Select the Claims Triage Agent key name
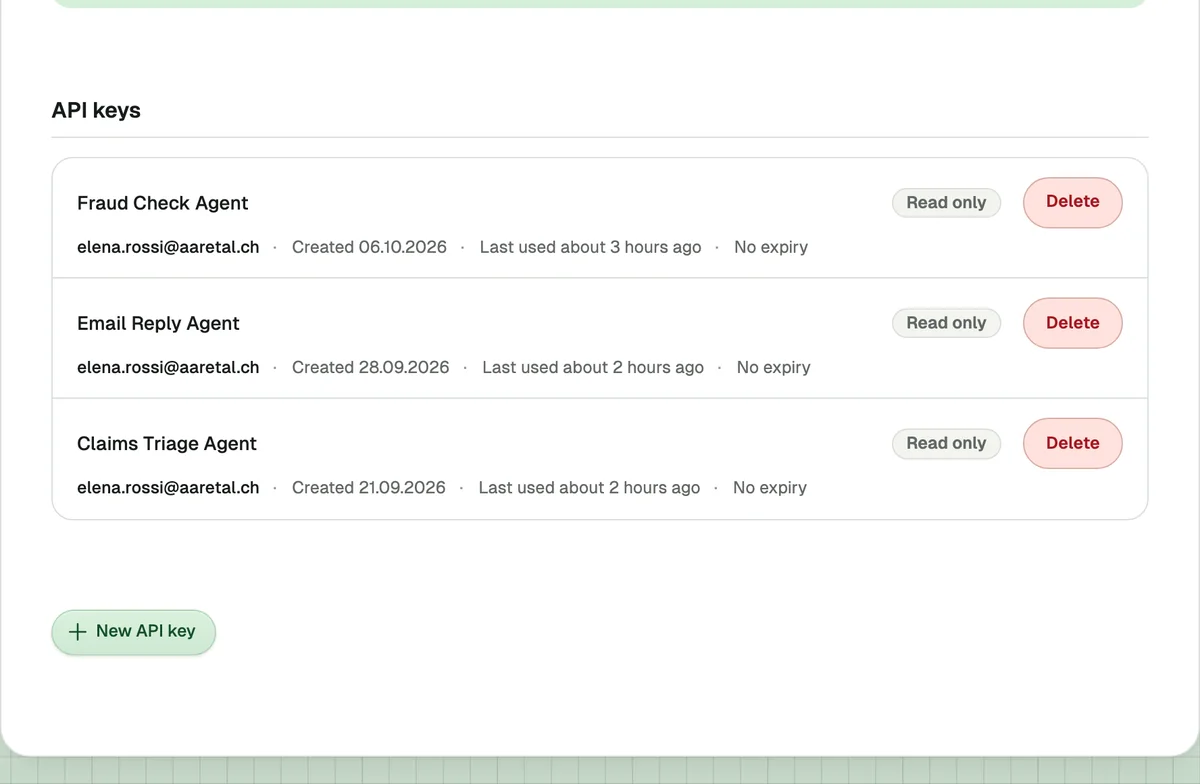The width and height of the screenshot is (1200, 784). [x=167, y=443]
